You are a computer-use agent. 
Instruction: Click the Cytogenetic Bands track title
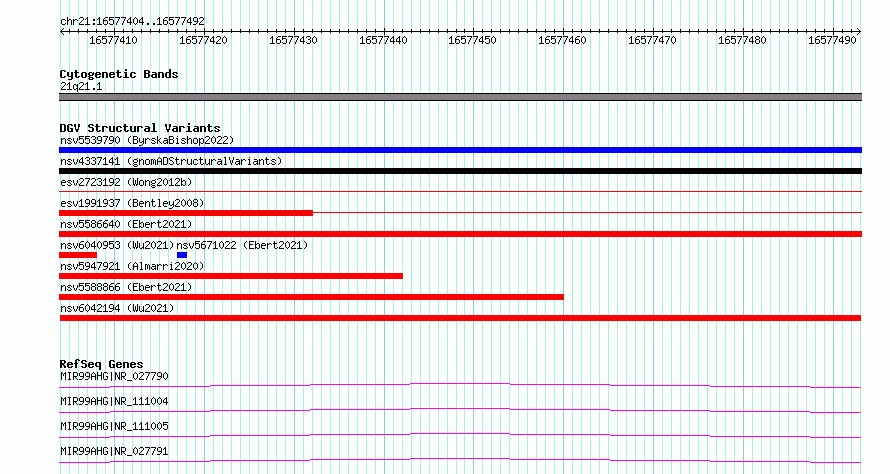(x=119, y=74)
